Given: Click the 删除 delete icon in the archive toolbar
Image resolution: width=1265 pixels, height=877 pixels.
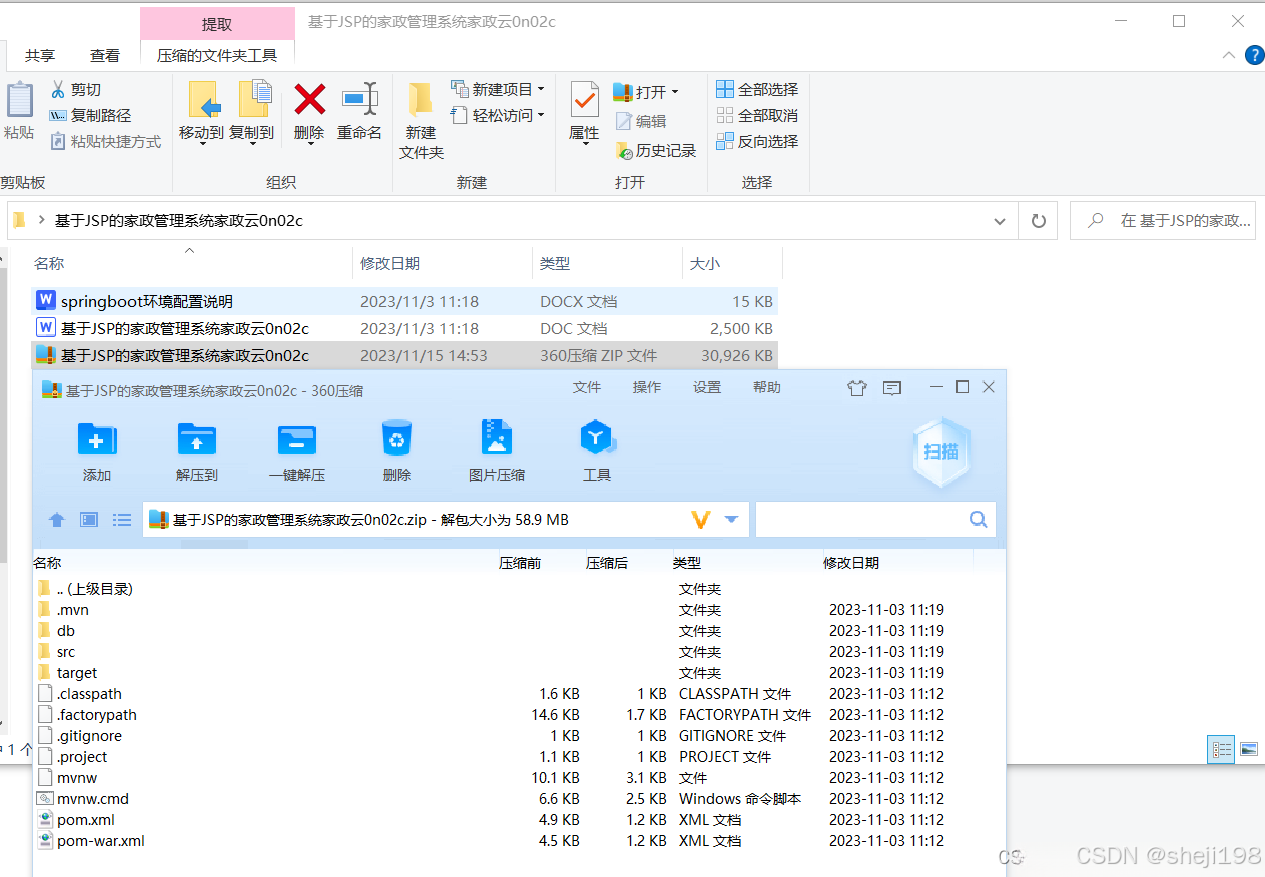Looking at the screenshot, I should [396, 450].
